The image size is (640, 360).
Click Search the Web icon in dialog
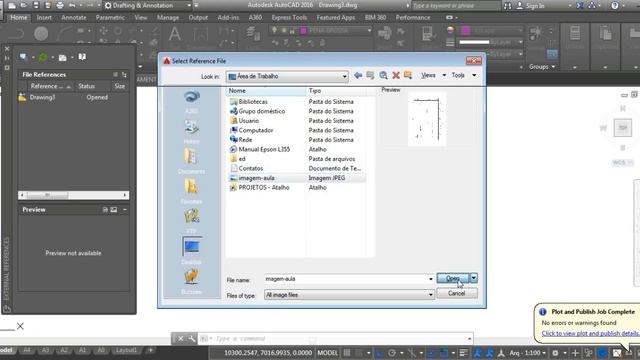pyautogui.click(x=383, y=75)
